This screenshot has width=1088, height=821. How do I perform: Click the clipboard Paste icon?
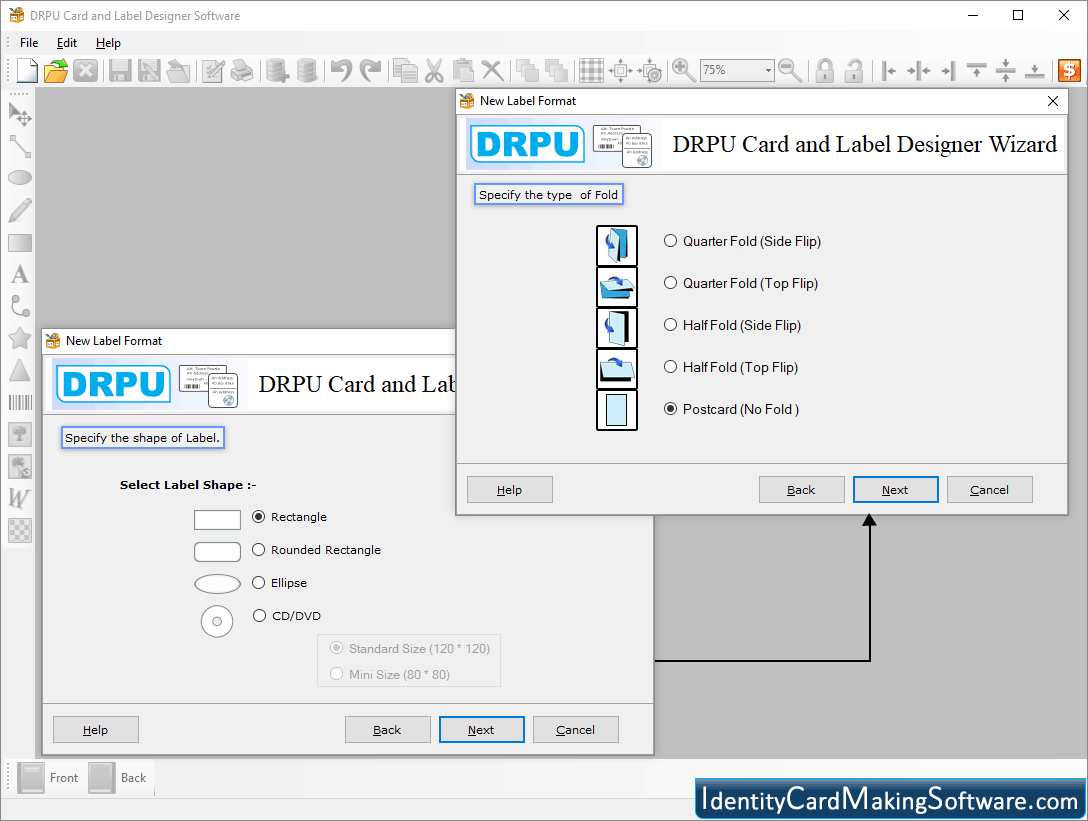pos(463,70)
